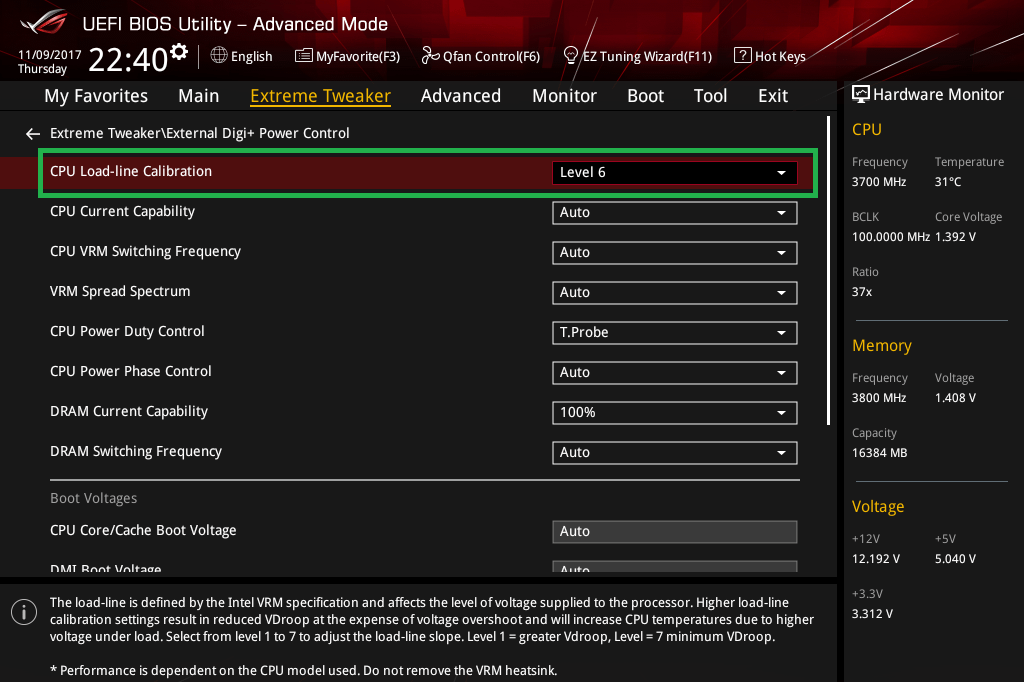Switch to the Advanced tab

click(x=461, y=96)
